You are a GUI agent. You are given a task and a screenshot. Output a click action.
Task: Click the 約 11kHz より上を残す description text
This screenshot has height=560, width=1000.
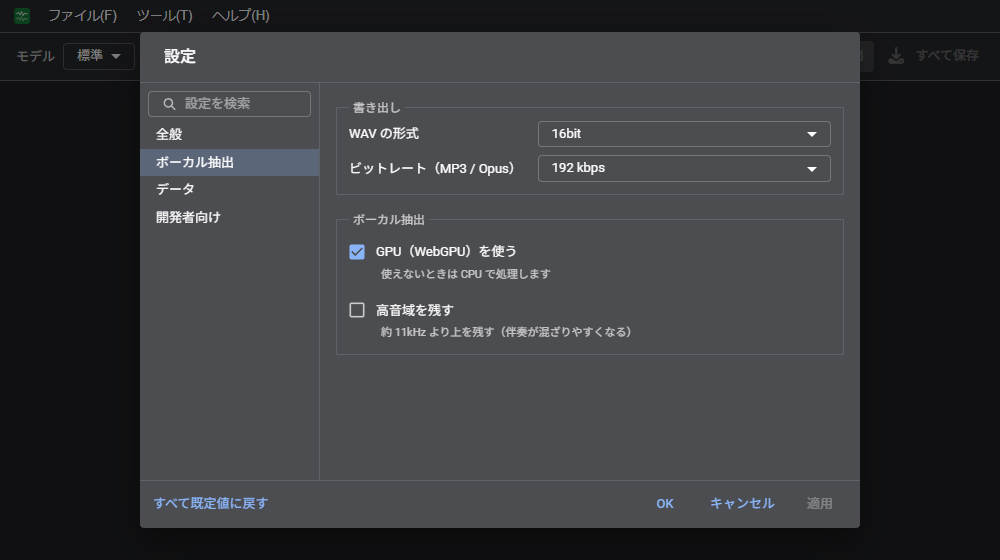[506, 332]
